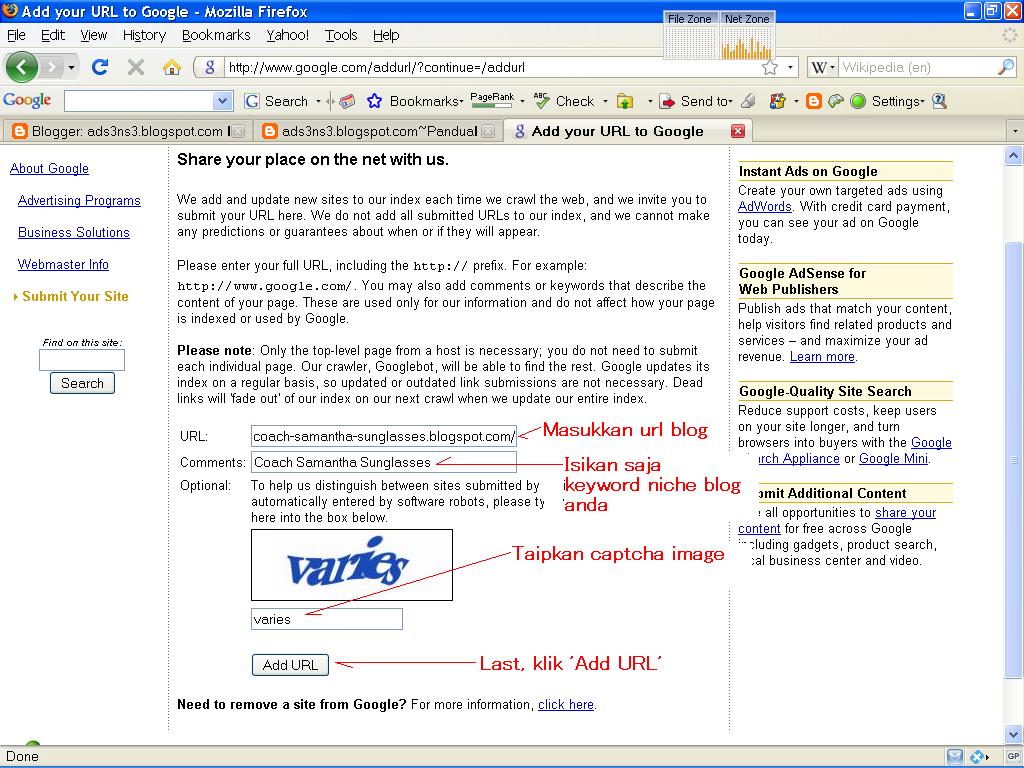
Task: Open the history dropdown beside Forward arrow
Action: coord(71,67)
